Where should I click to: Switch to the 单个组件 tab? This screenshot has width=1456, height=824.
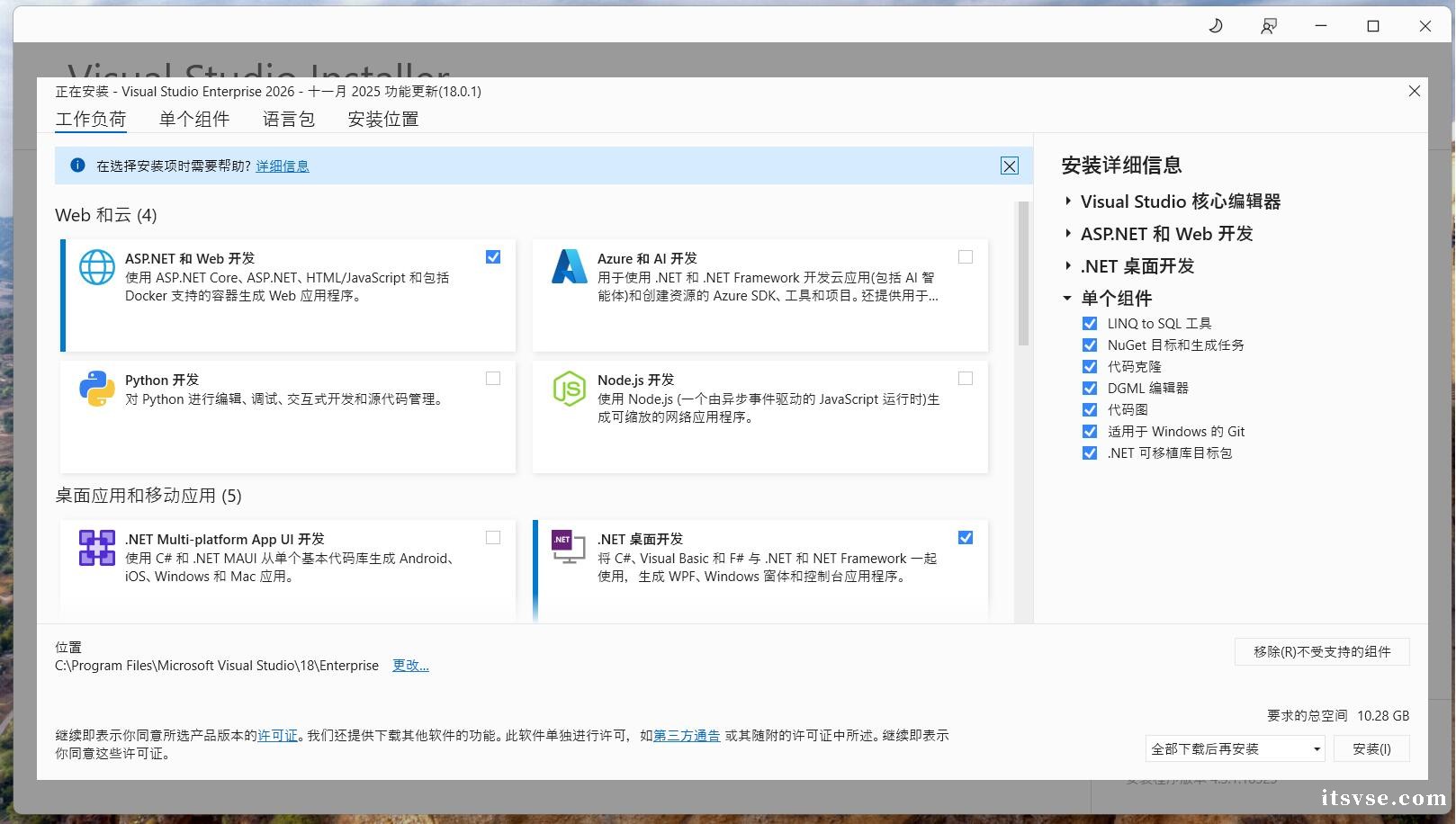pyautogui.click(x=193, y=118)
